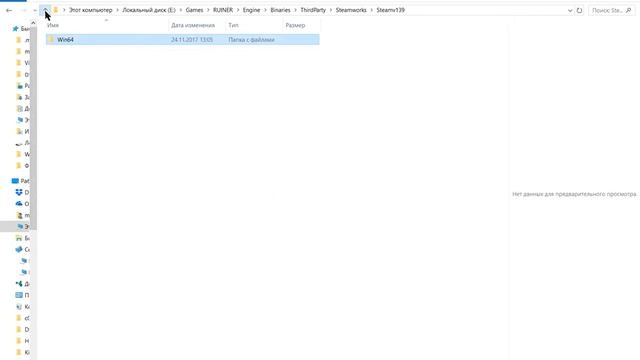Screen dimensions: 640x360
Task: Open Quick access star in navigation pane
Action: (16, 29)
